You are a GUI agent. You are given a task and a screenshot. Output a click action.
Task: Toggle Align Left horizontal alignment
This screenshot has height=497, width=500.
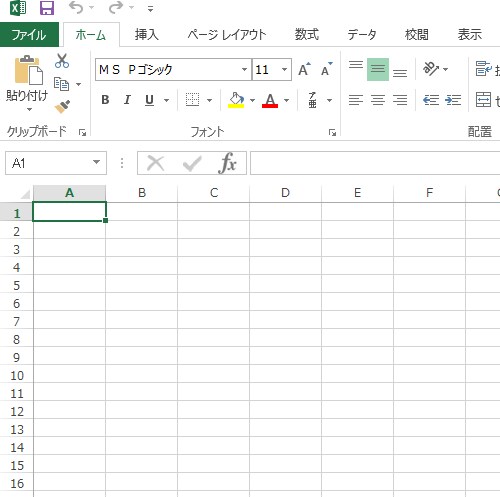coord(356,100)
